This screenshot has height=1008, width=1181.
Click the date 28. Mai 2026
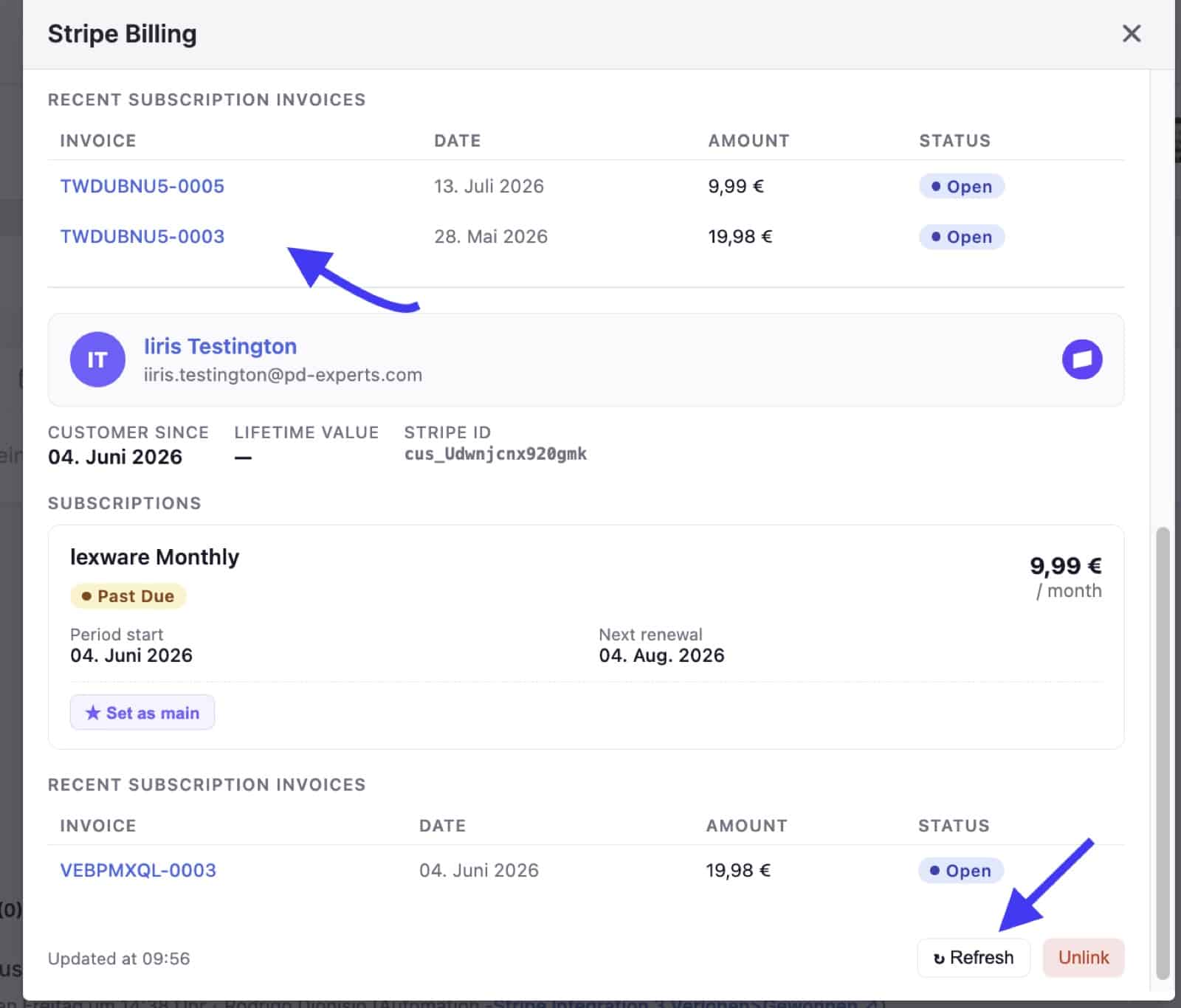491,236
